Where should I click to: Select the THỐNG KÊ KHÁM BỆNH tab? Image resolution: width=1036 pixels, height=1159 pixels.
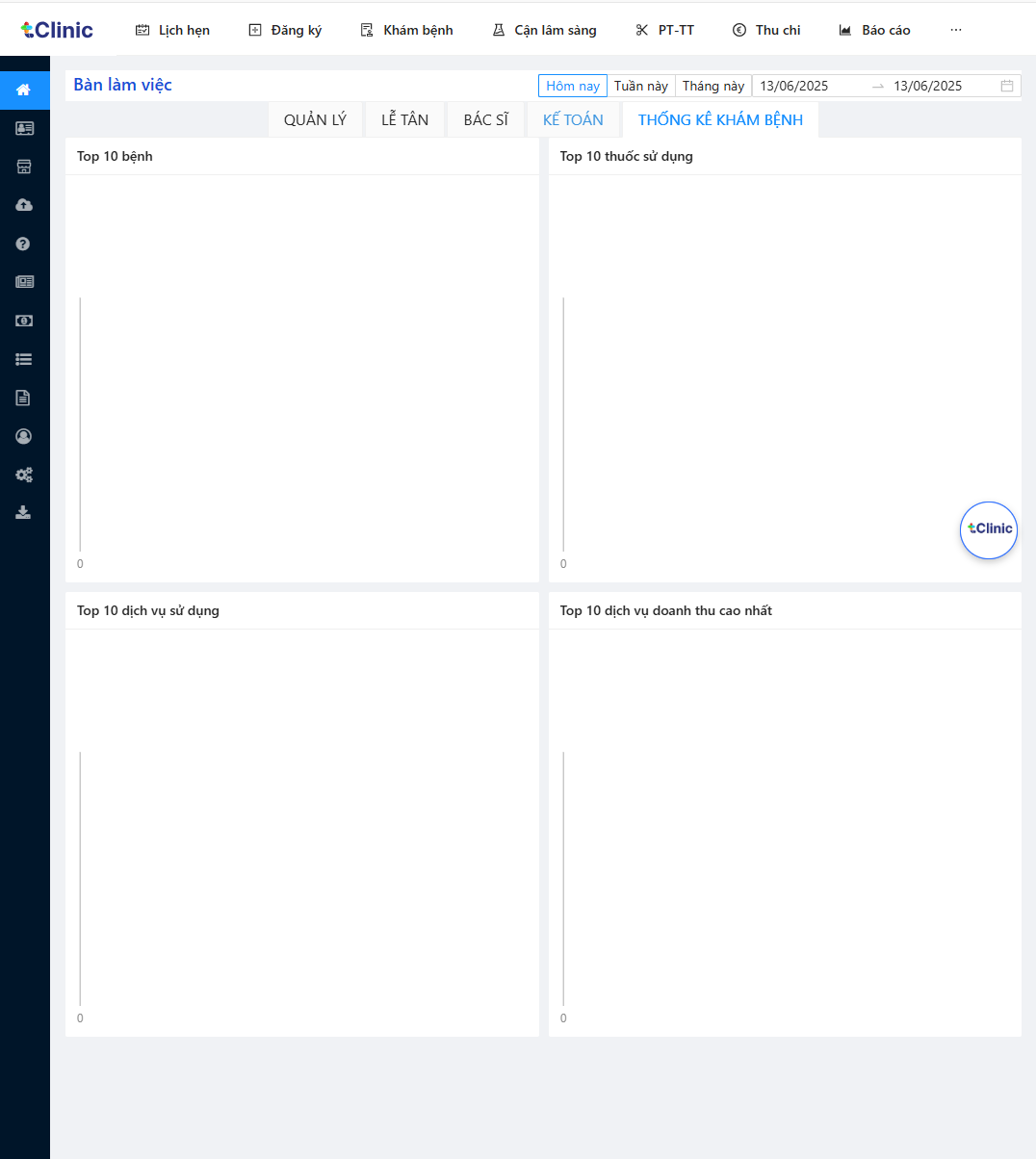point(720,120)
